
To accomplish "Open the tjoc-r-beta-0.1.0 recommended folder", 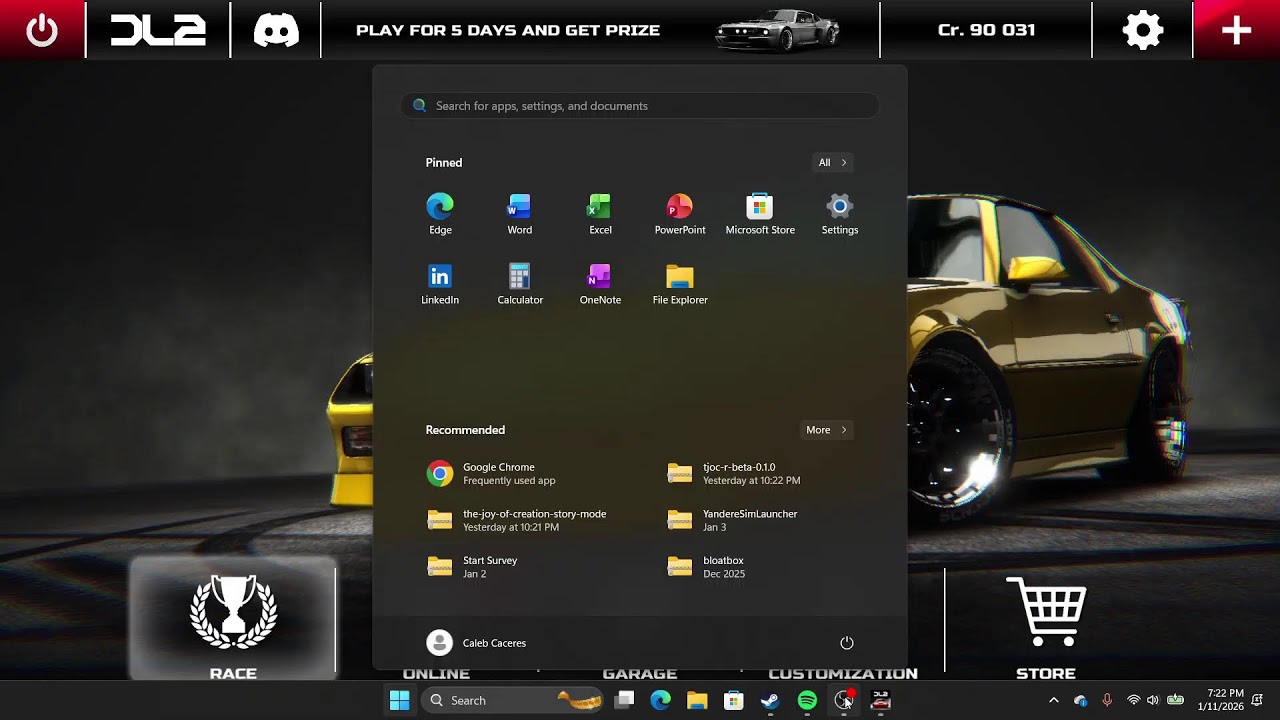I will [762, 474].
